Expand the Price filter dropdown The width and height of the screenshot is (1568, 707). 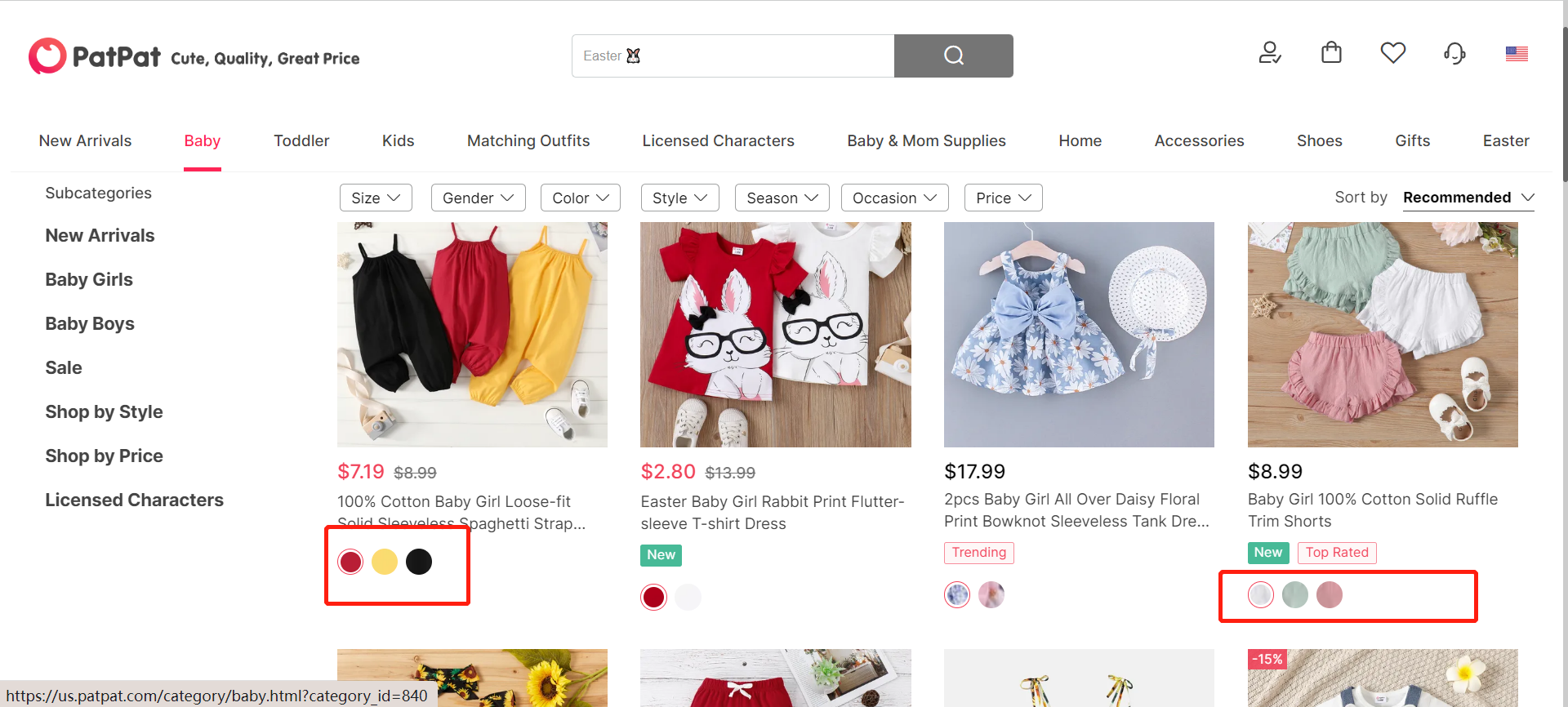[x=1003, y=198]
